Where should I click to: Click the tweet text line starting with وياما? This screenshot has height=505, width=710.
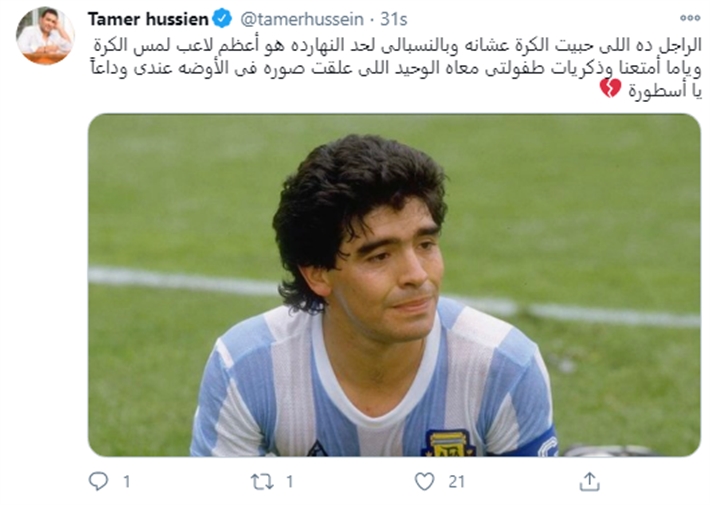(396, 69)
